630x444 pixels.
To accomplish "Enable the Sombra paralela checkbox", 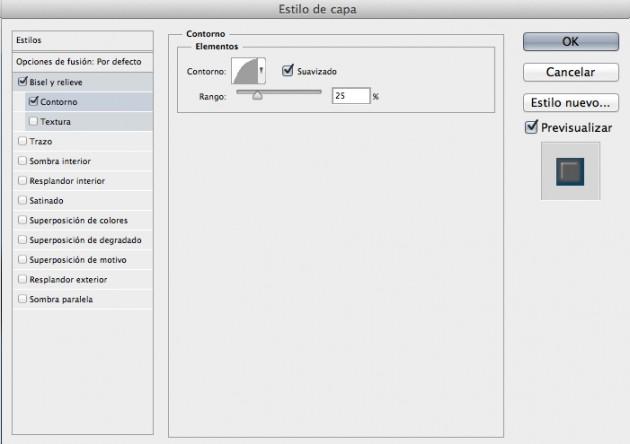I will coord(22,299).
